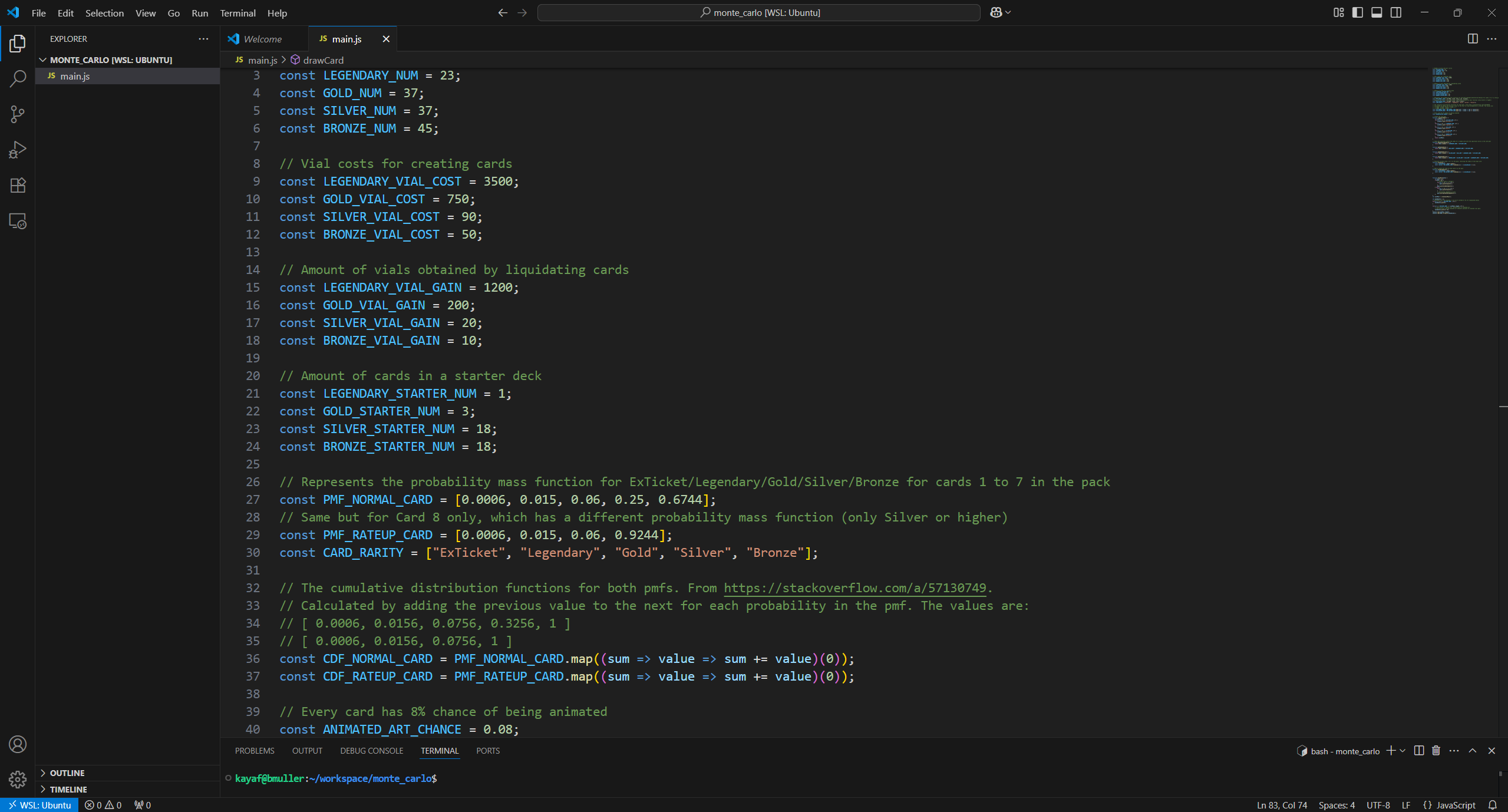
Task: Click the terminal prompt line
Action: pos(336,778)
